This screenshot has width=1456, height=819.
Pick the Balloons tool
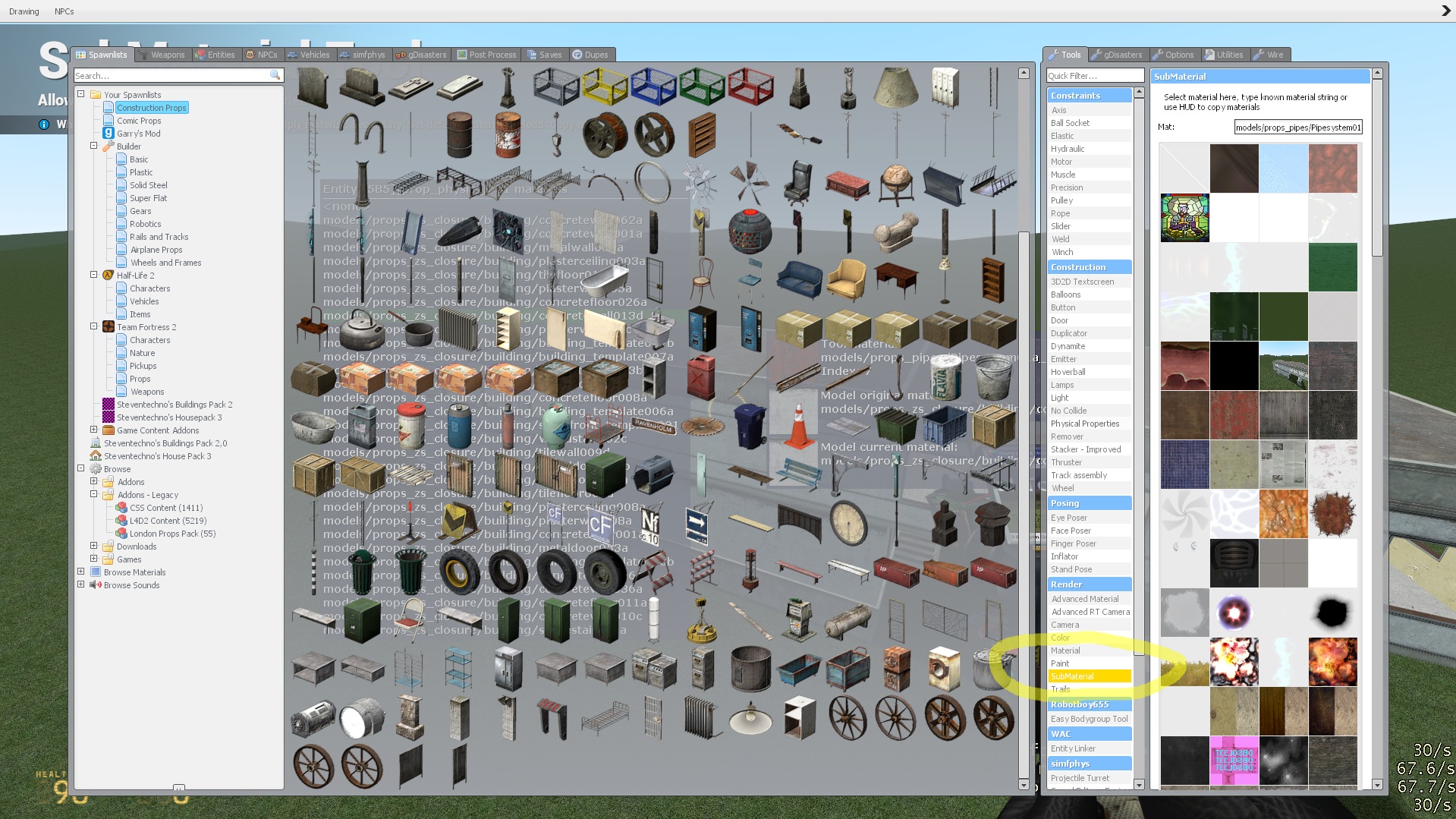pos(1090,295)
